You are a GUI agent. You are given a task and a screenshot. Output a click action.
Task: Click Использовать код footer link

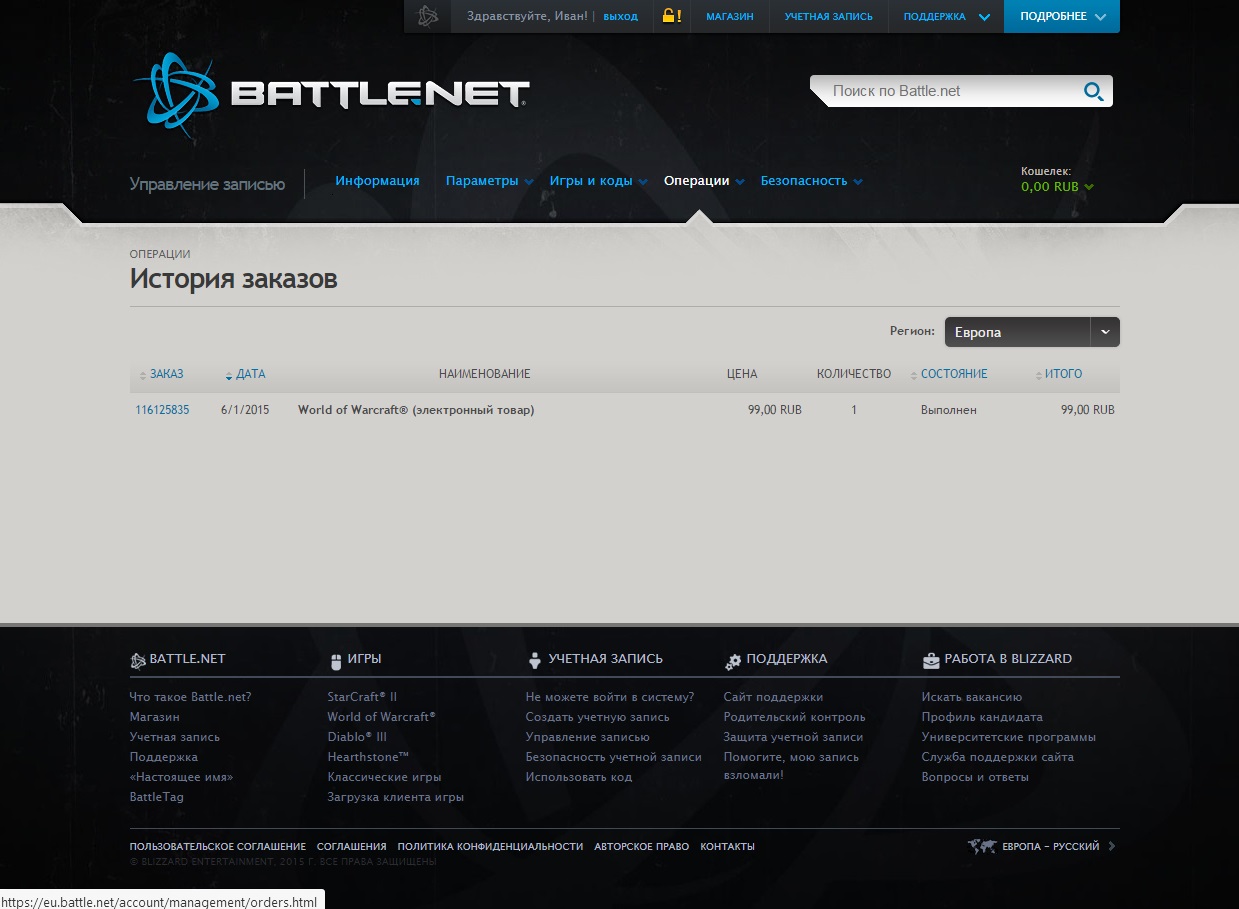pyautogui.click(x=579, y=777)
